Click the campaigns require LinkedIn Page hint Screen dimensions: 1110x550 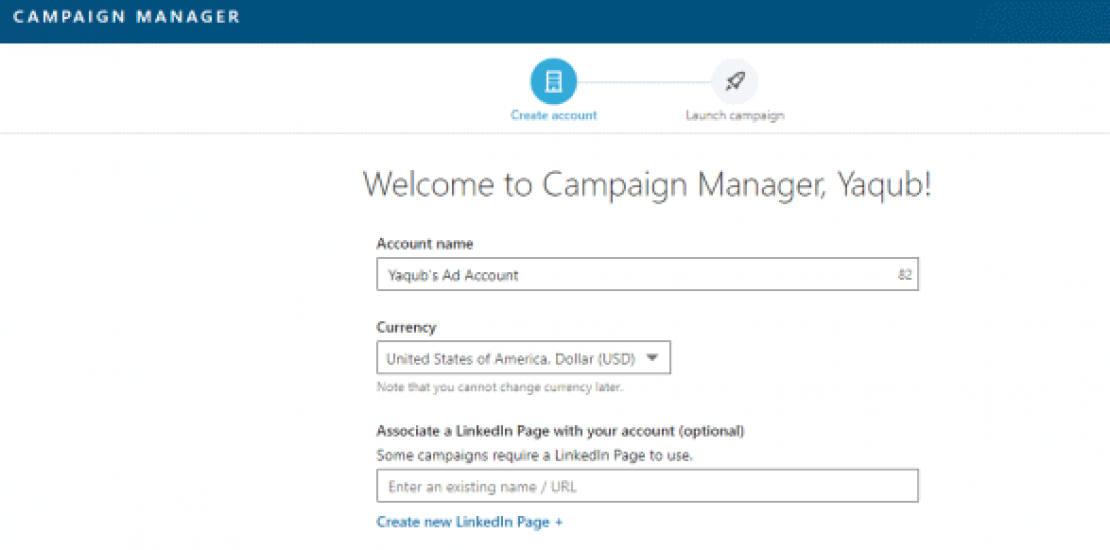[x=534, y=455]
